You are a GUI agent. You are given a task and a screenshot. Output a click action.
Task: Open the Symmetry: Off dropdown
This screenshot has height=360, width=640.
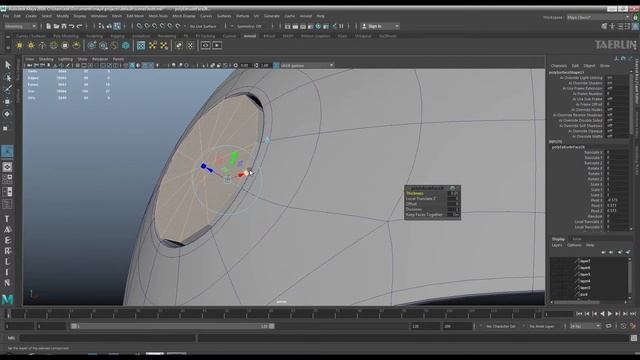(250, 26)
